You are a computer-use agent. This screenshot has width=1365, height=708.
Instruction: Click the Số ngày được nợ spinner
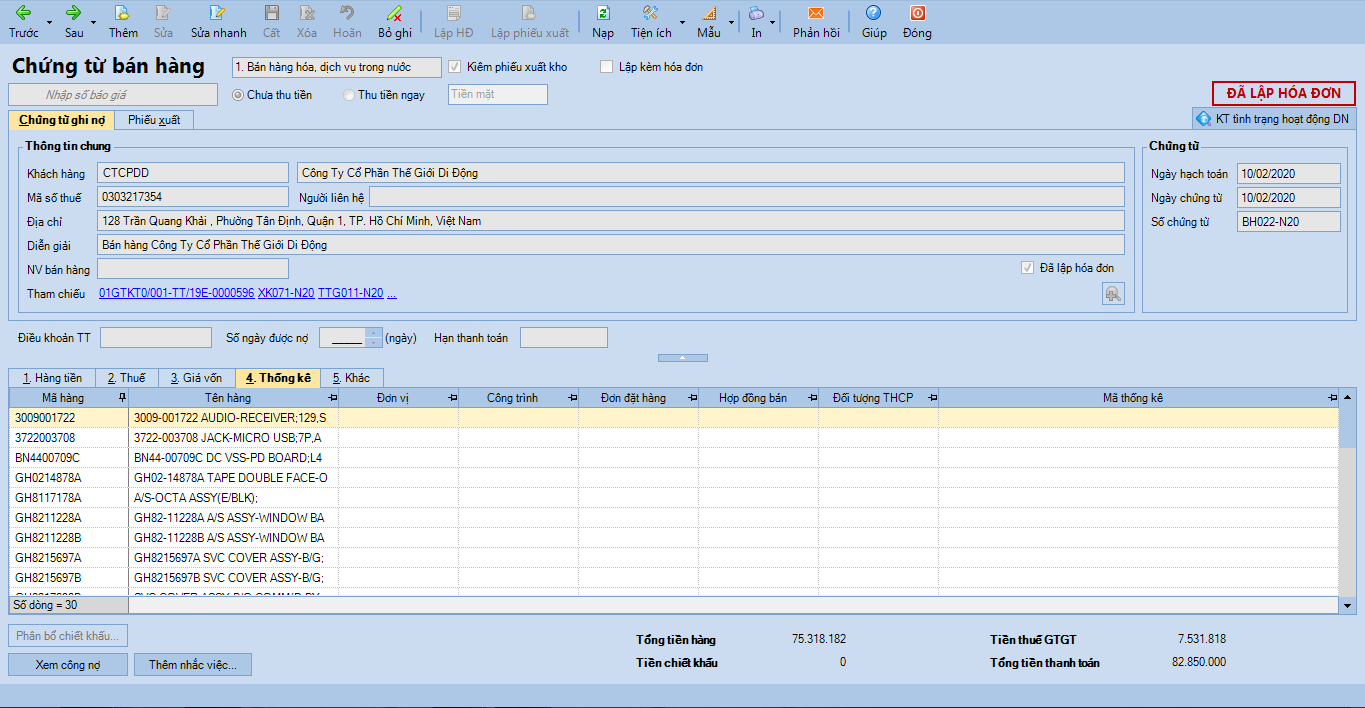pos(373,338)
